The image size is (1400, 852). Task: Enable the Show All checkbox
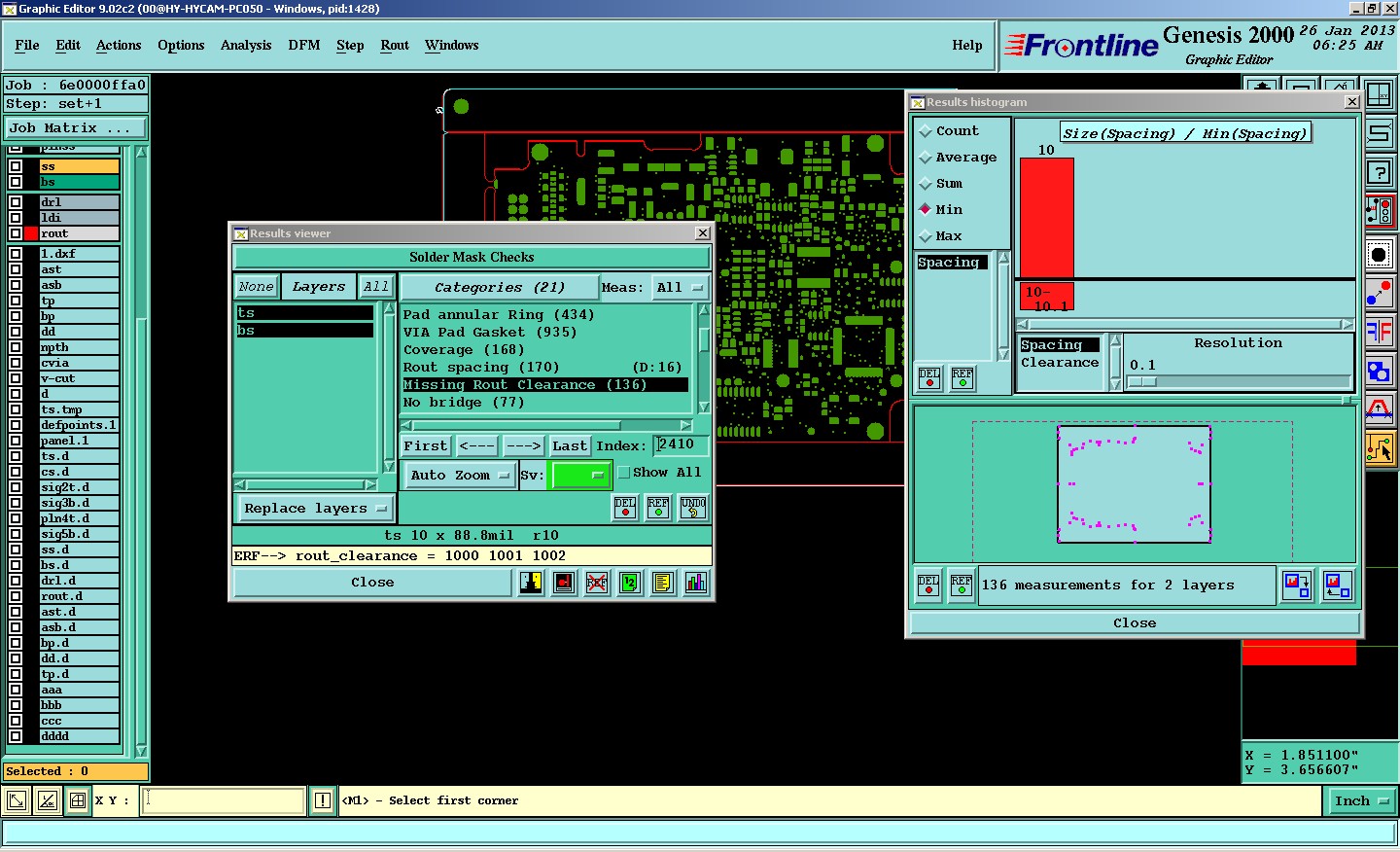[x=624, y=473]
